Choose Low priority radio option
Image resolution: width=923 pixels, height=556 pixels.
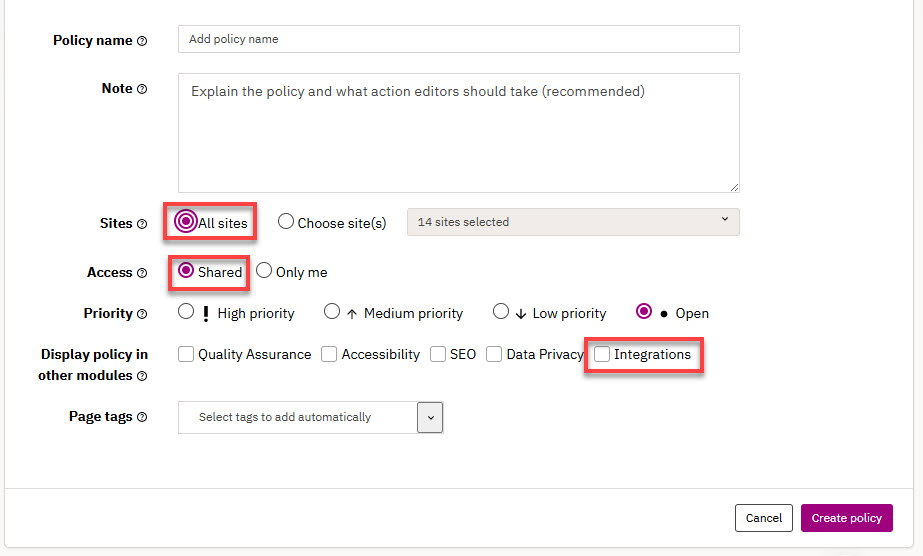[x=501, y=311]
